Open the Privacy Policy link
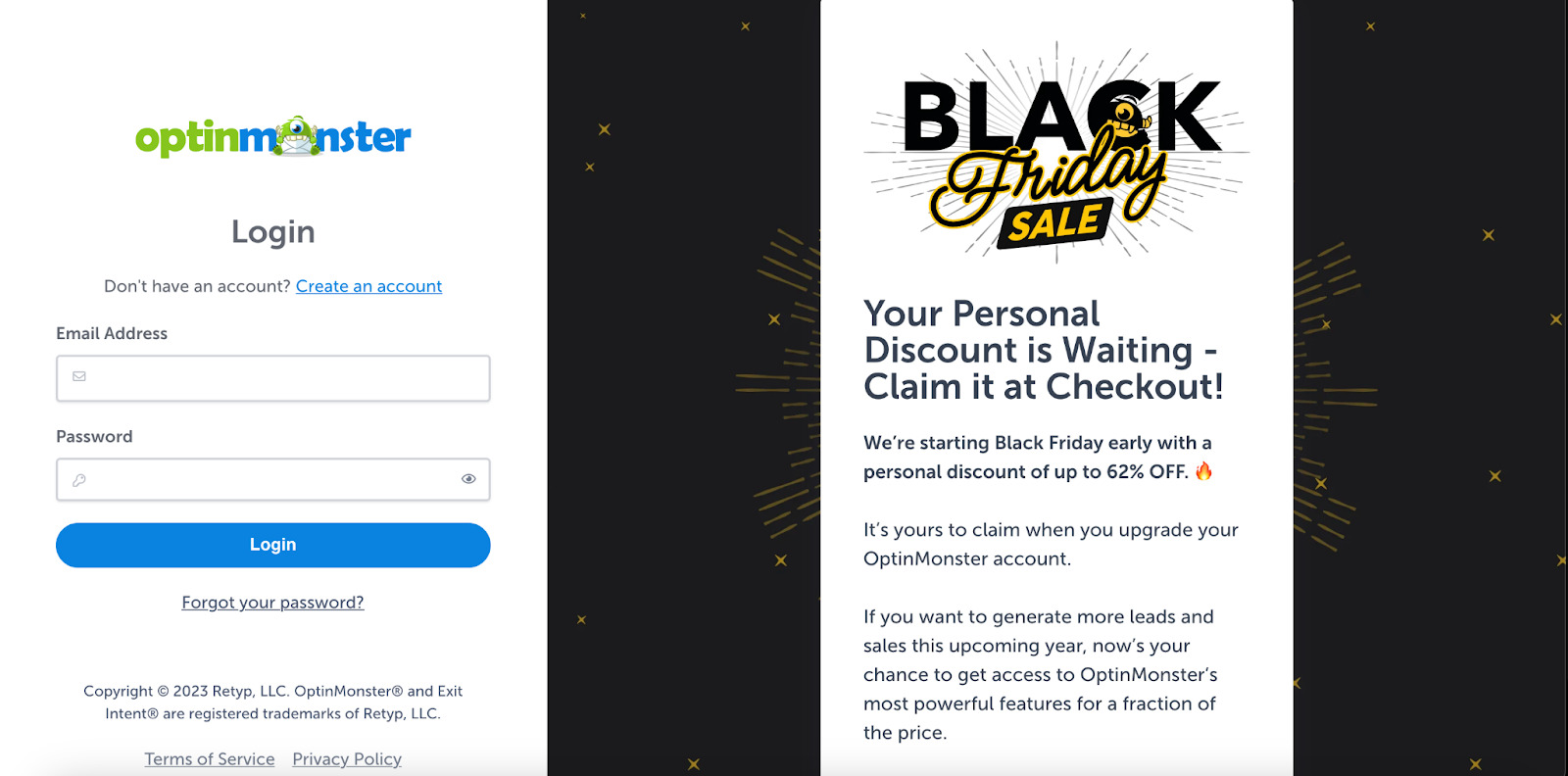Screen dimensions: 1568x776 347,759
